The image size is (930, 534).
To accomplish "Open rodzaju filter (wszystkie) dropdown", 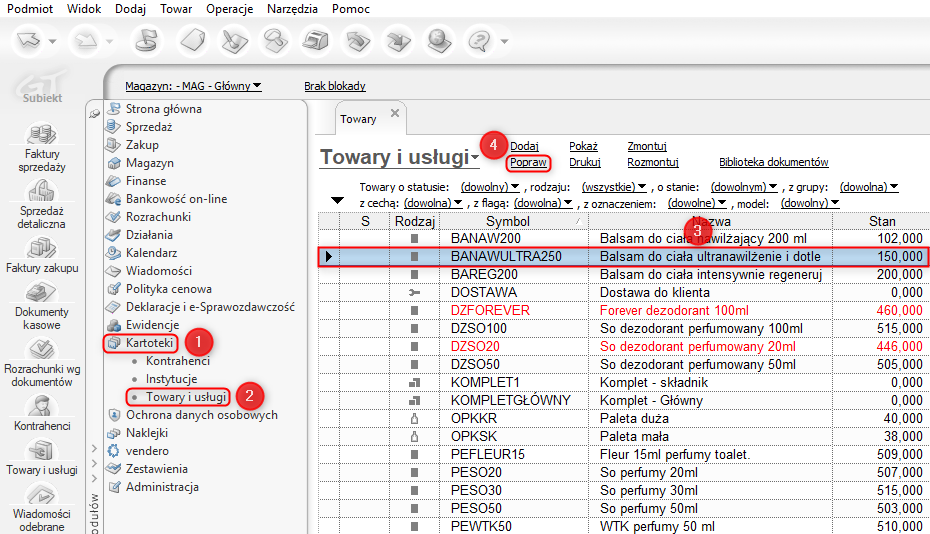I will point(614,187).
